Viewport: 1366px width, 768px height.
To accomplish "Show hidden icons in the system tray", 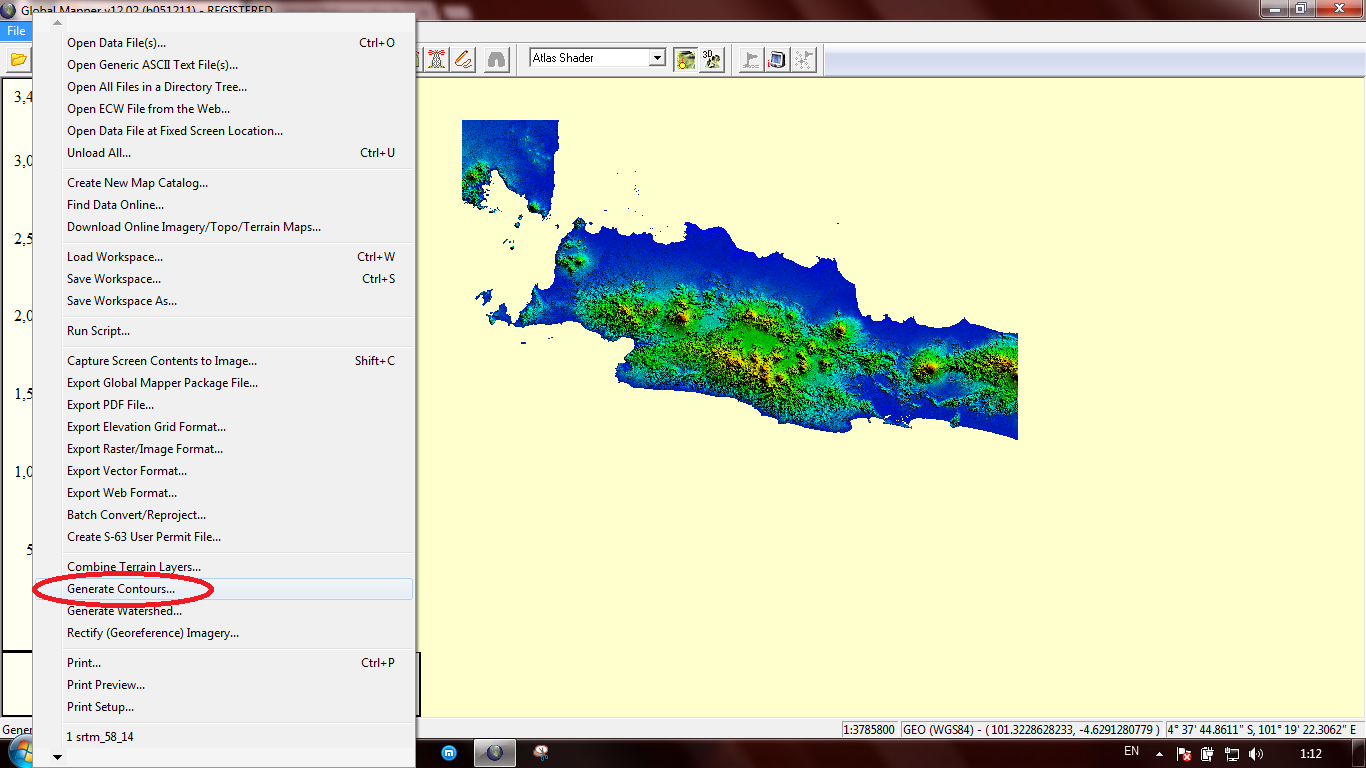I will pyautogui.click(x=1160, y=754).
